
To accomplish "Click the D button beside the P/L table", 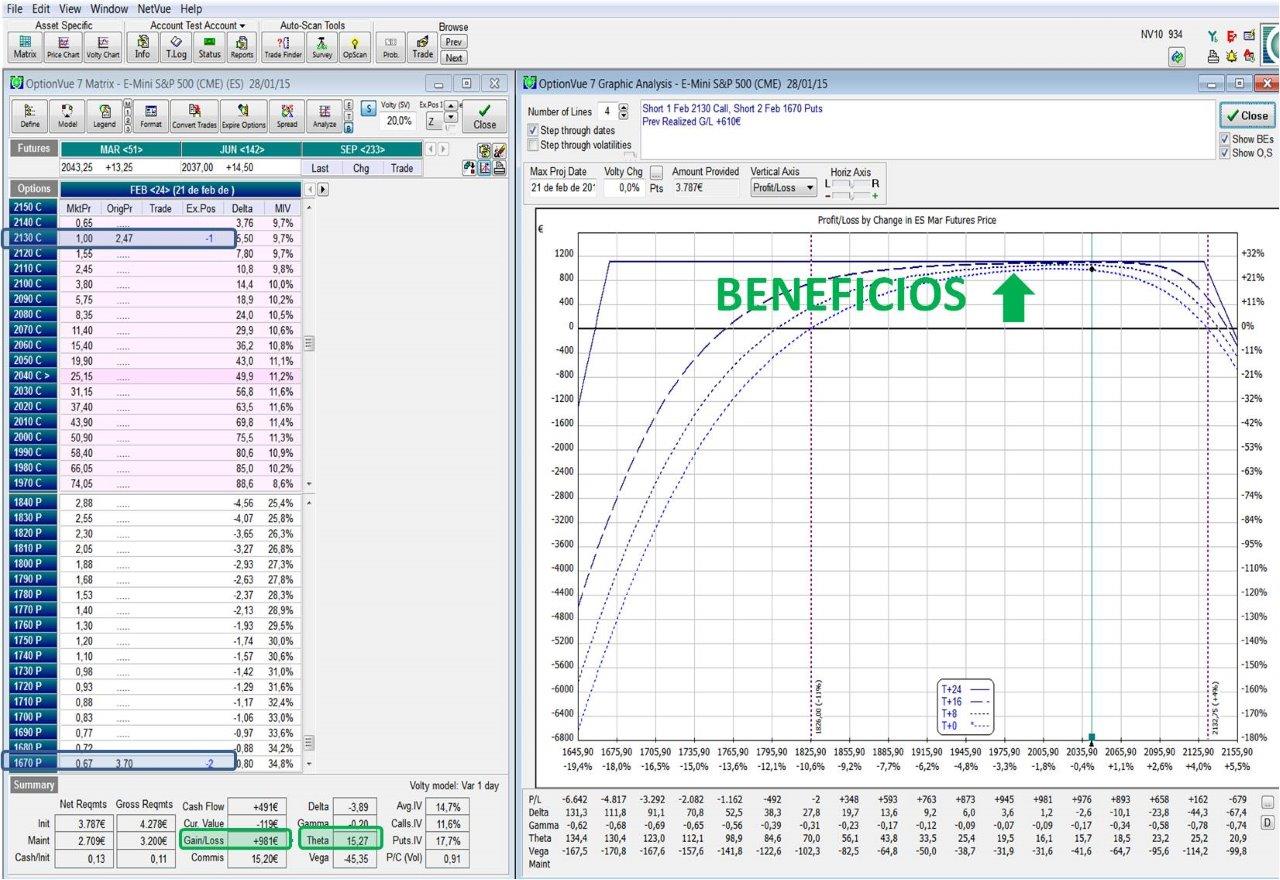I will (1268, 823).
